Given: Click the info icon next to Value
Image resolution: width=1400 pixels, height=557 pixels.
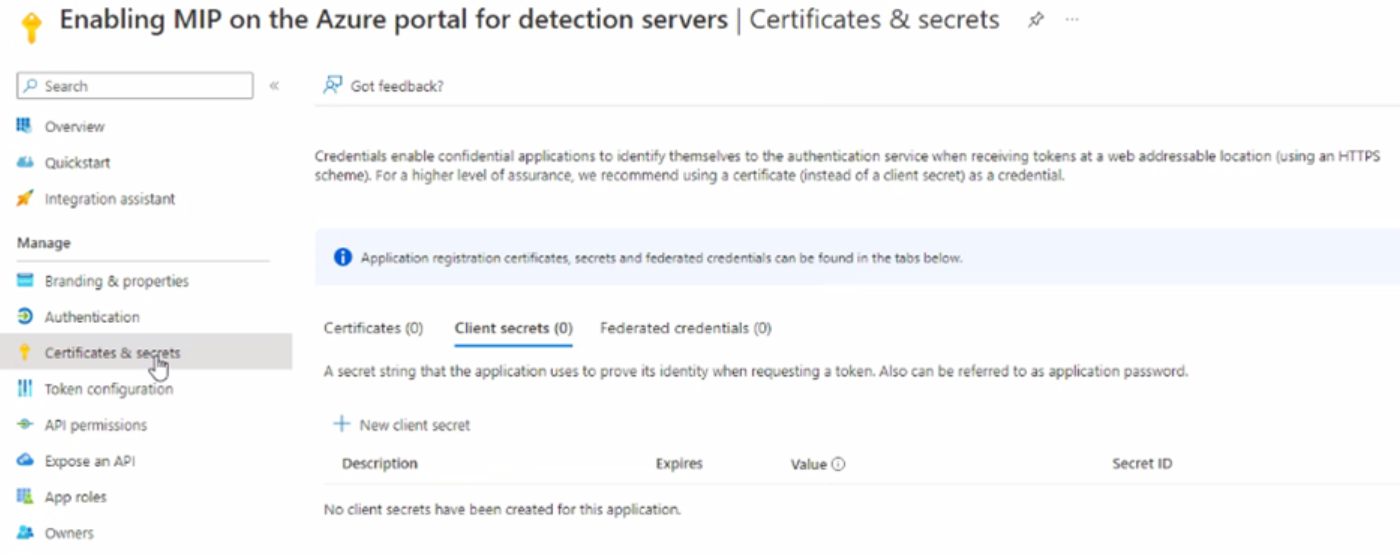Looking at the screenshot, I should click(x=838, y=464).
